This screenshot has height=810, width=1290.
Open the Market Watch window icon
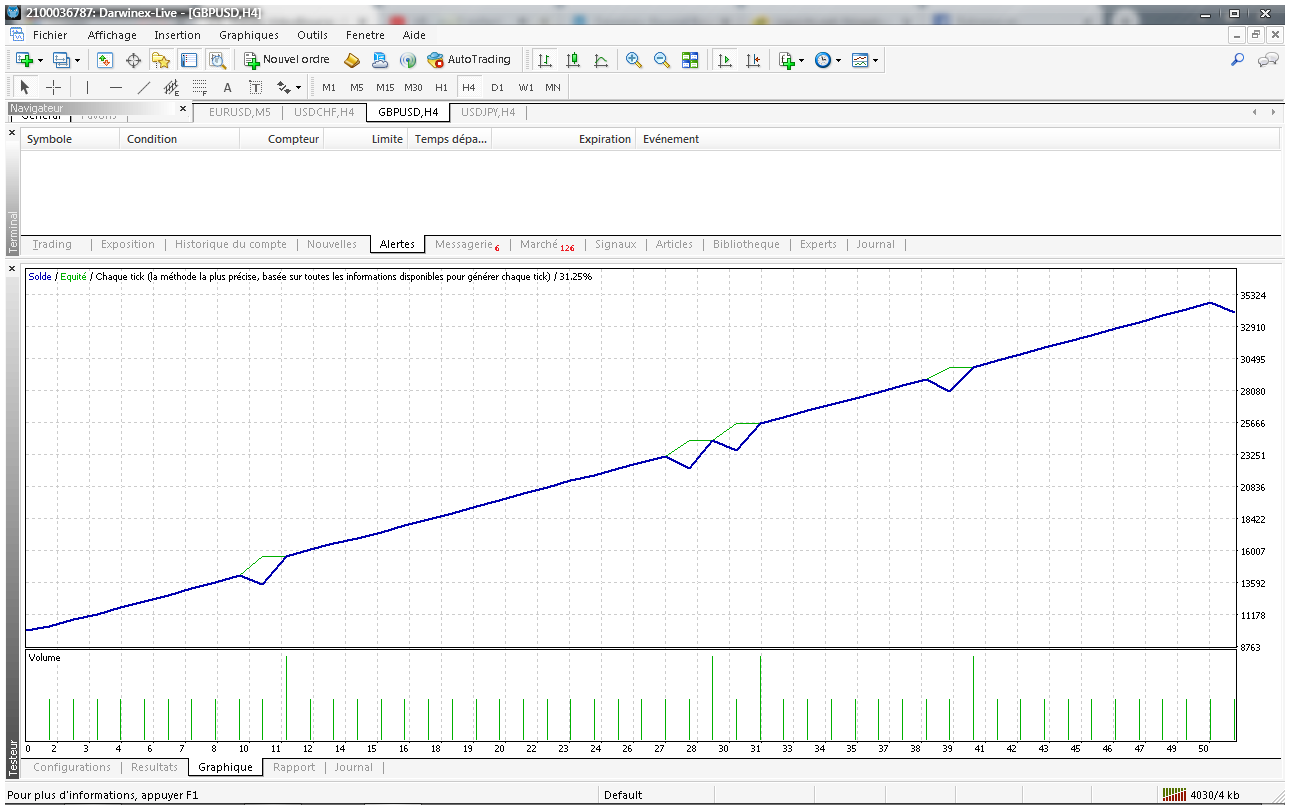click(105, 60)
